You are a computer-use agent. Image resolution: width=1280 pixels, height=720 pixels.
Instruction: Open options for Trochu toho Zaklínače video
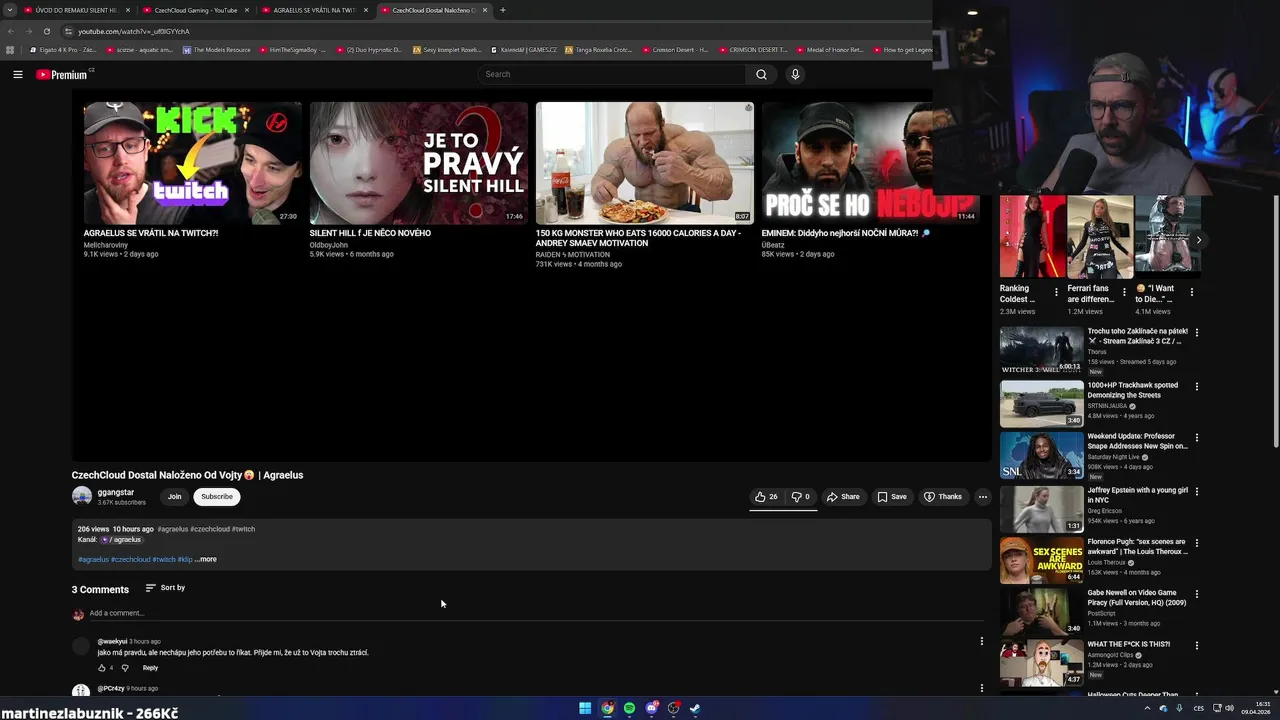pos(1196,332)
